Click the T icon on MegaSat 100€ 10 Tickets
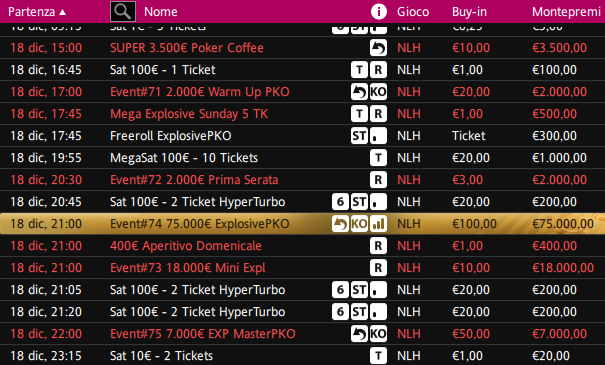 tap(378, 158)
